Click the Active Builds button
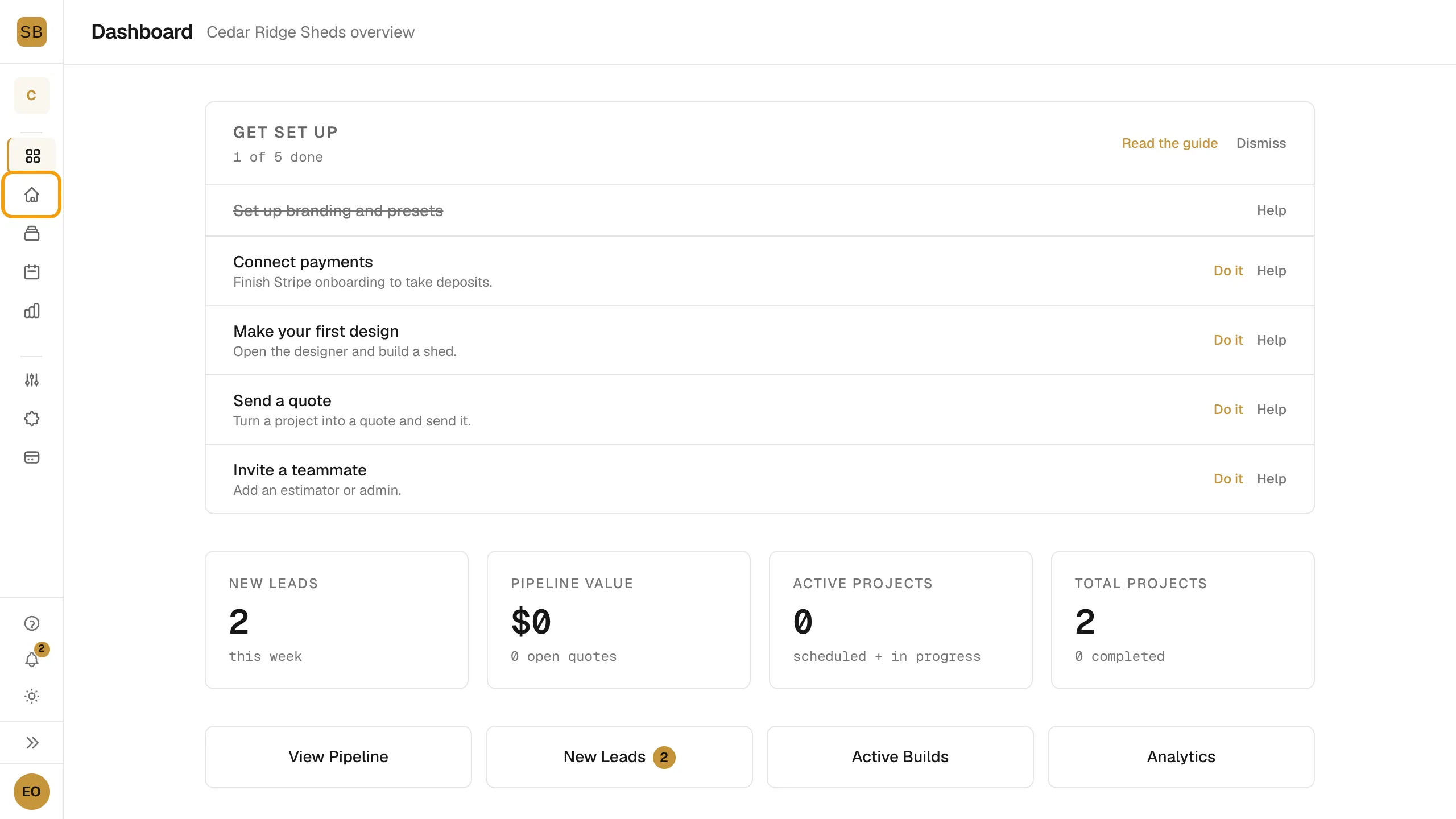The image size is (1456, 819). coord(900,757)
